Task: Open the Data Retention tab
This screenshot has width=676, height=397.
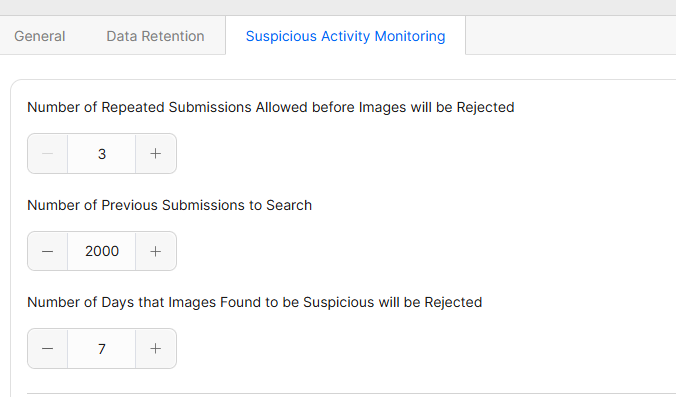Action: (155, 36)
